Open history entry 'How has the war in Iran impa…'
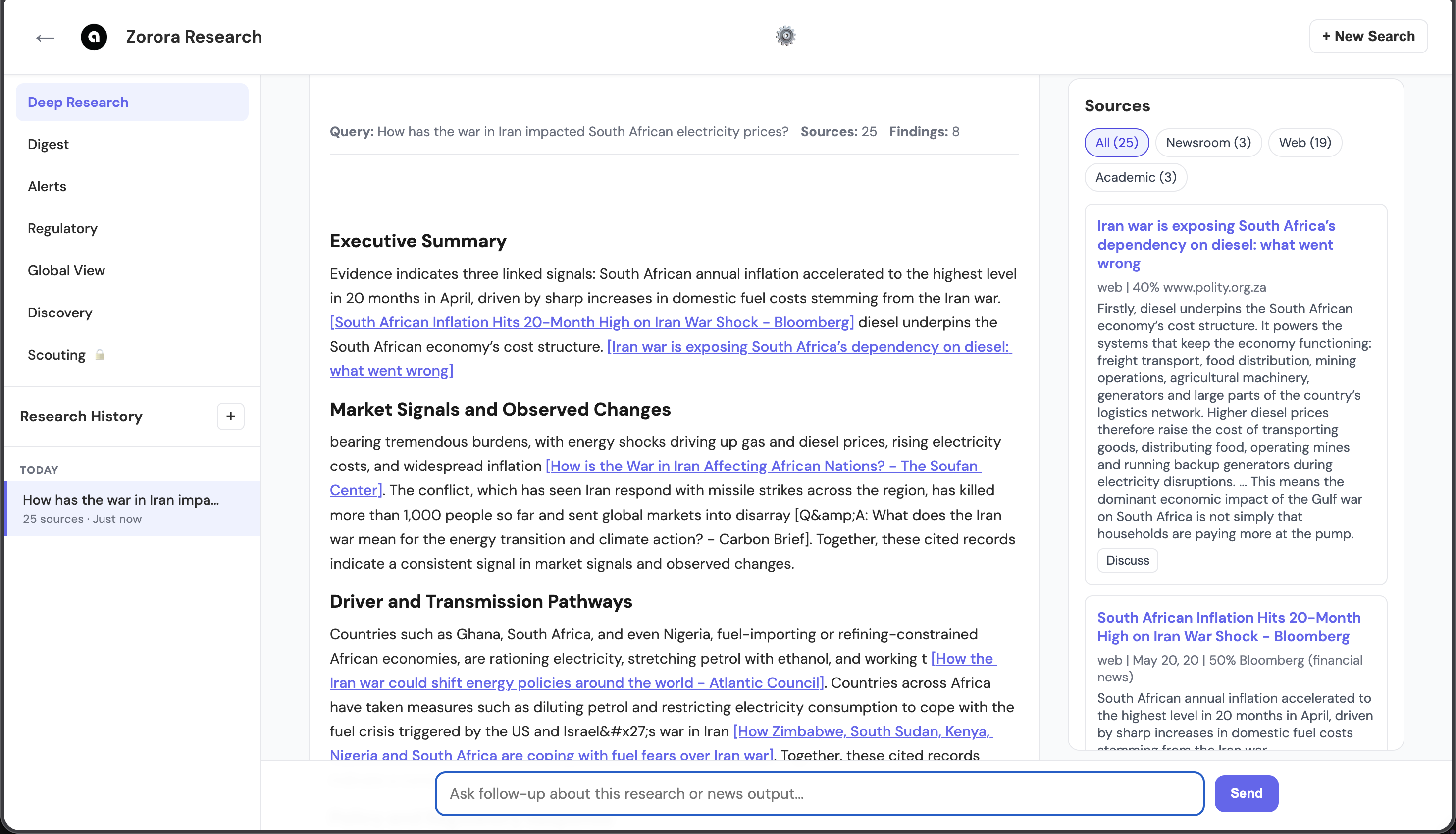The image size is (1456, 834). tap(132, 509)
